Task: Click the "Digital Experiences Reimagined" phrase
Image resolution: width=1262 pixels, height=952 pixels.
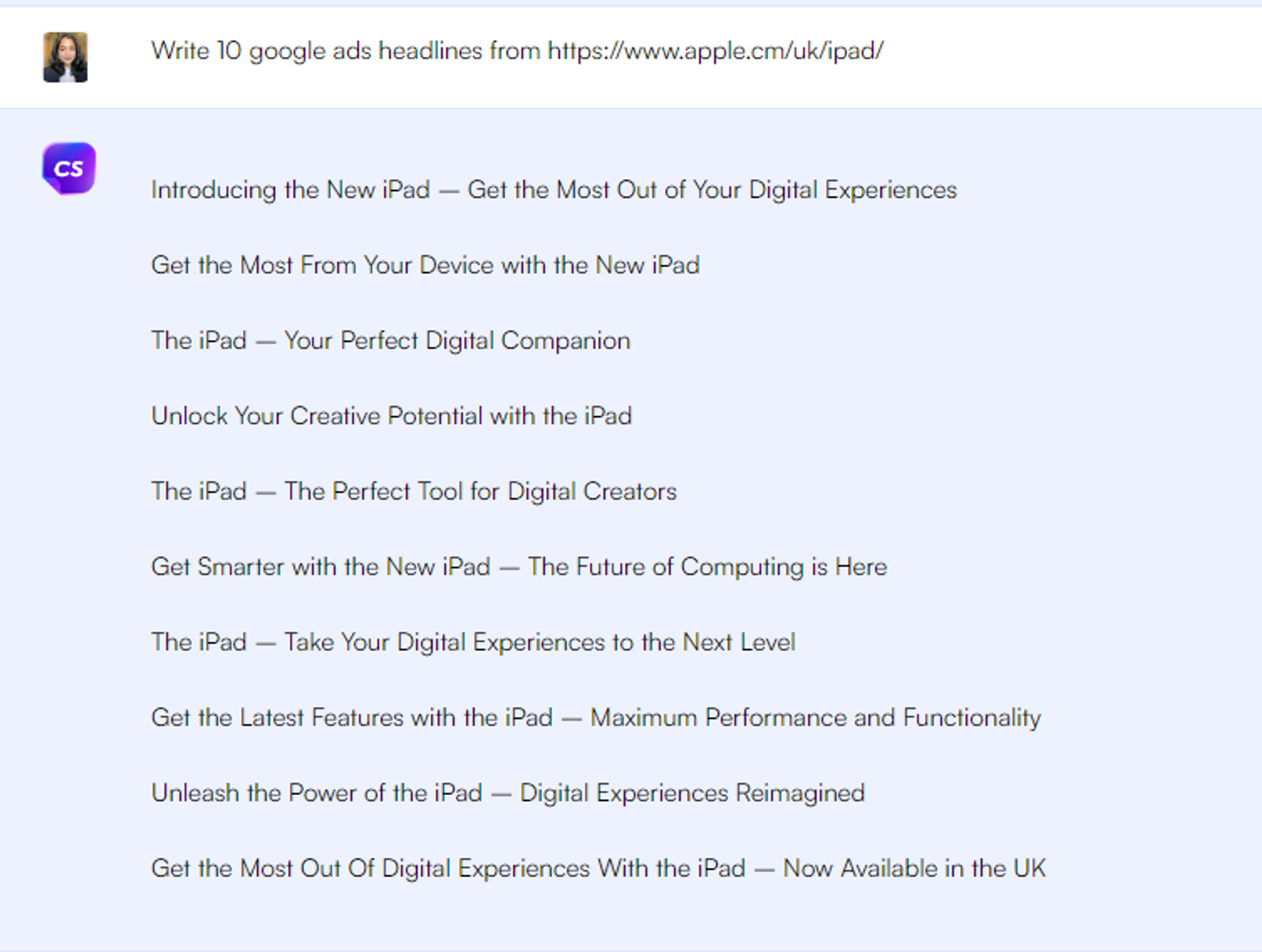Action: pyautogui.click(x=692, y=793)
